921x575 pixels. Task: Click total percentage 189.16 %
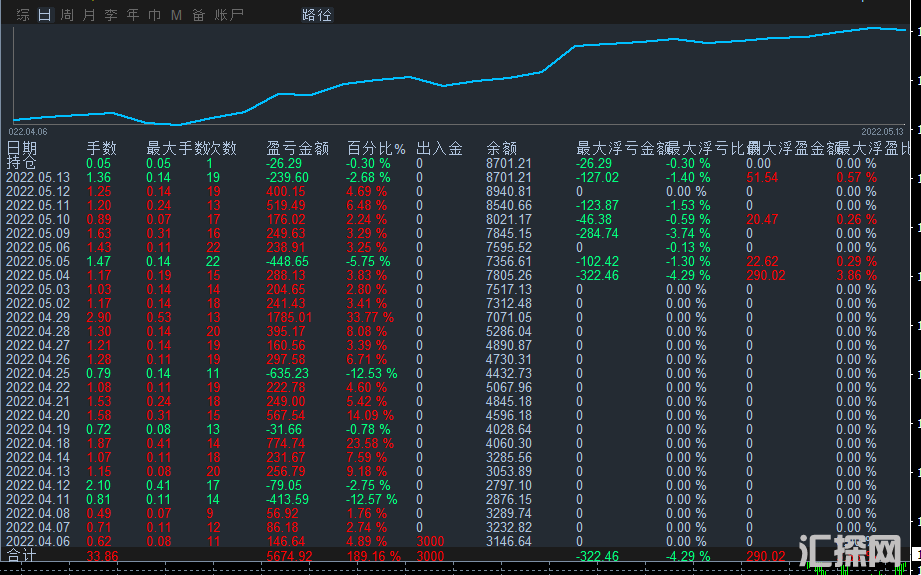(374, 556)
